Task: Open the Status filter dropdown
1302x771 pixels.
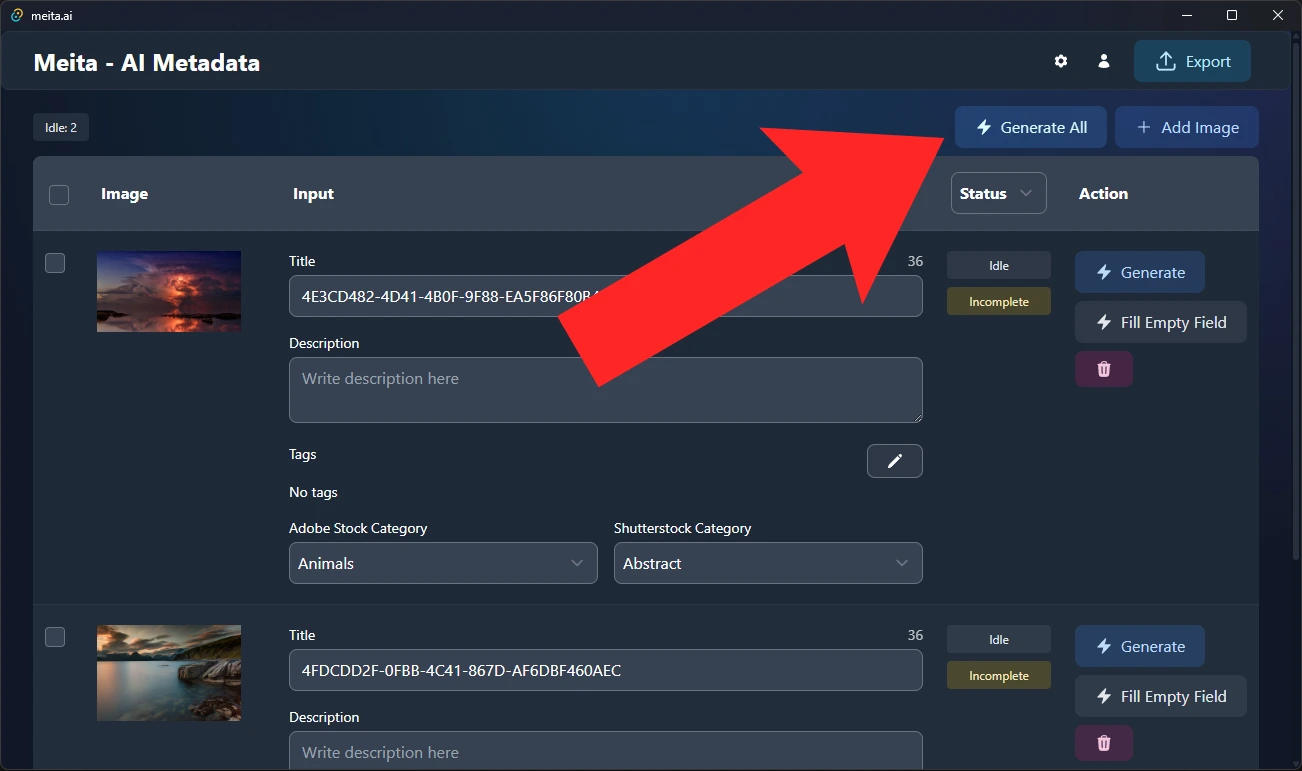Action: (997, 193)
